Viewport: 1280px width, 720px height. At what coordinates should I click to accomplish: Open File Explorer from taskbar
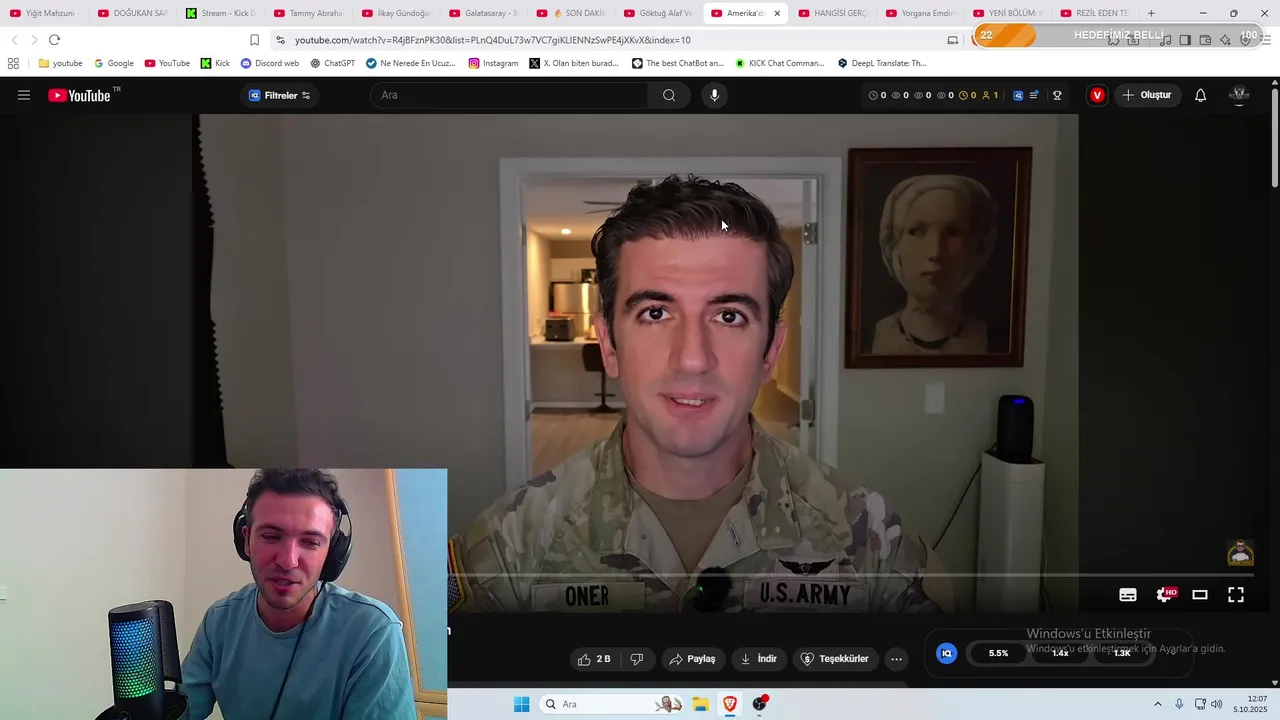click(x=700, y=704)
